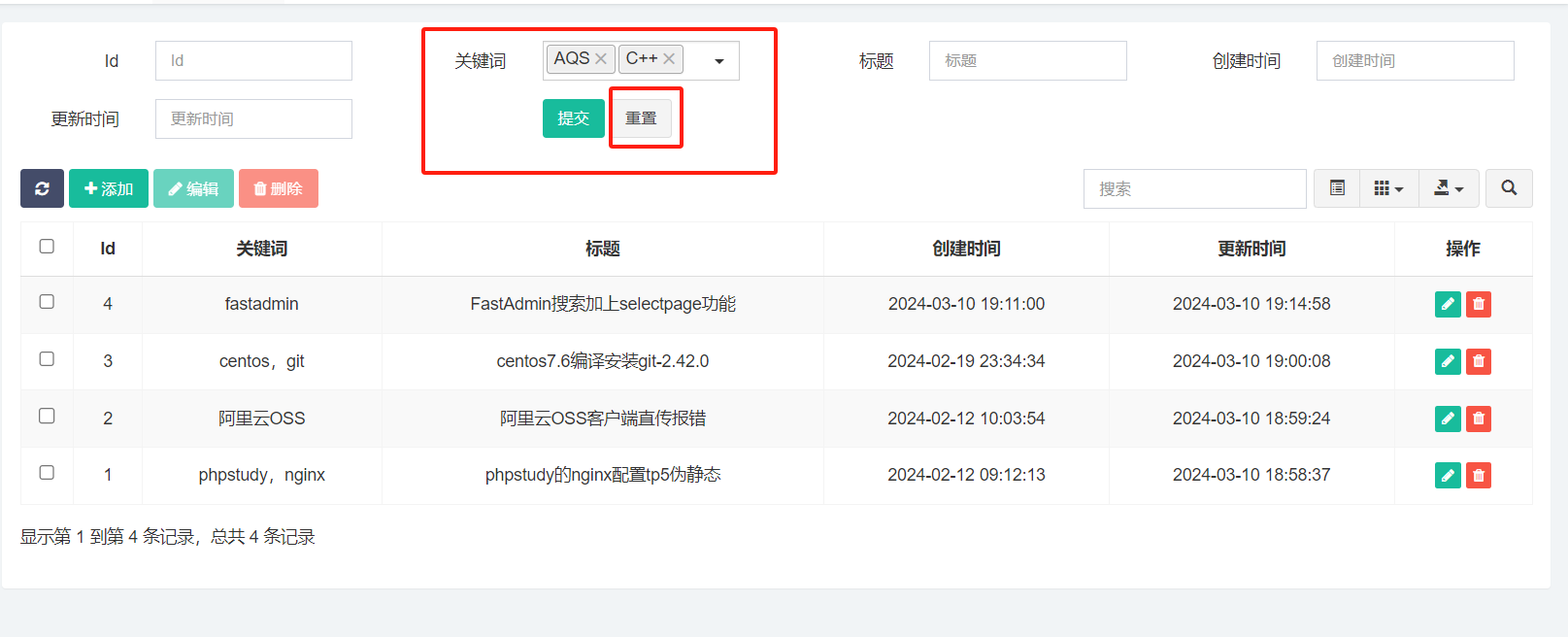Open the columns grid dropdown
1568x637 pixels.
point(1388,188)
